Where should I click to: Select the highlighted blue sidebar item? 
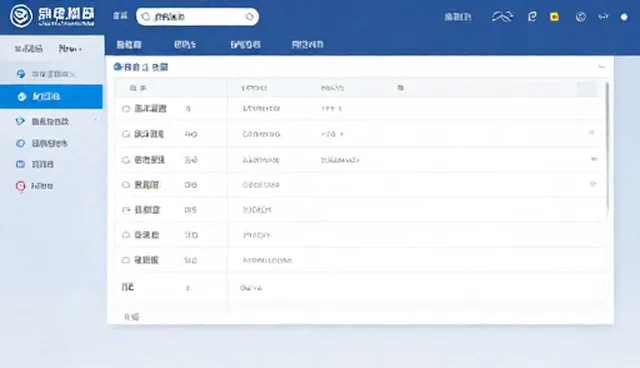51,97
